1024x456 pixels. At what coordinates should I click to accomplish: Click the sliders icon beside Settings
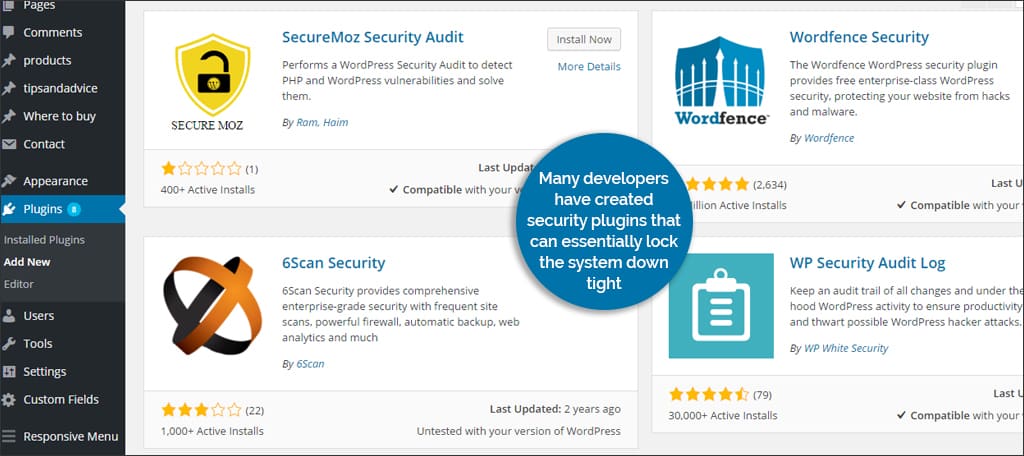(x=8, y=372)
